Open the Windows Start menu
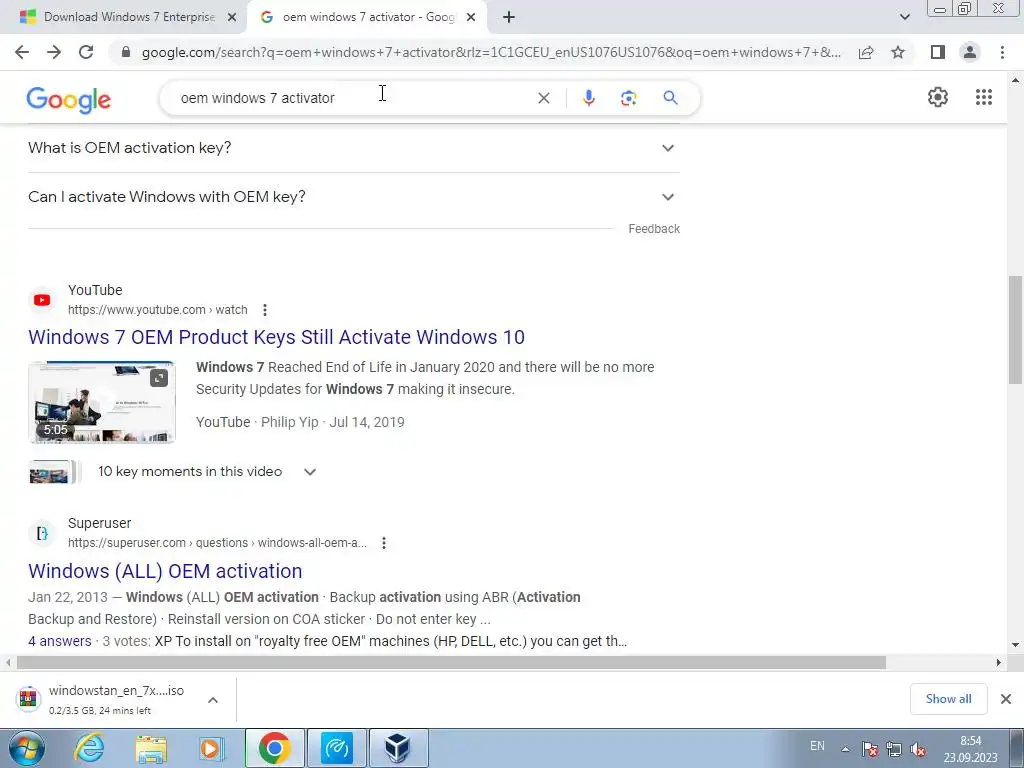Screen dimensions: 1024x768 click(x=26, y=748)
